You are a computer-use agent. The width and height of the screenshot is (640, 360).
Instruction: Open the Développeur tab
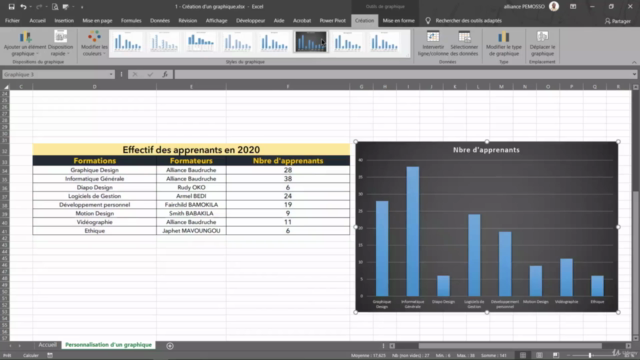(250, 20)
